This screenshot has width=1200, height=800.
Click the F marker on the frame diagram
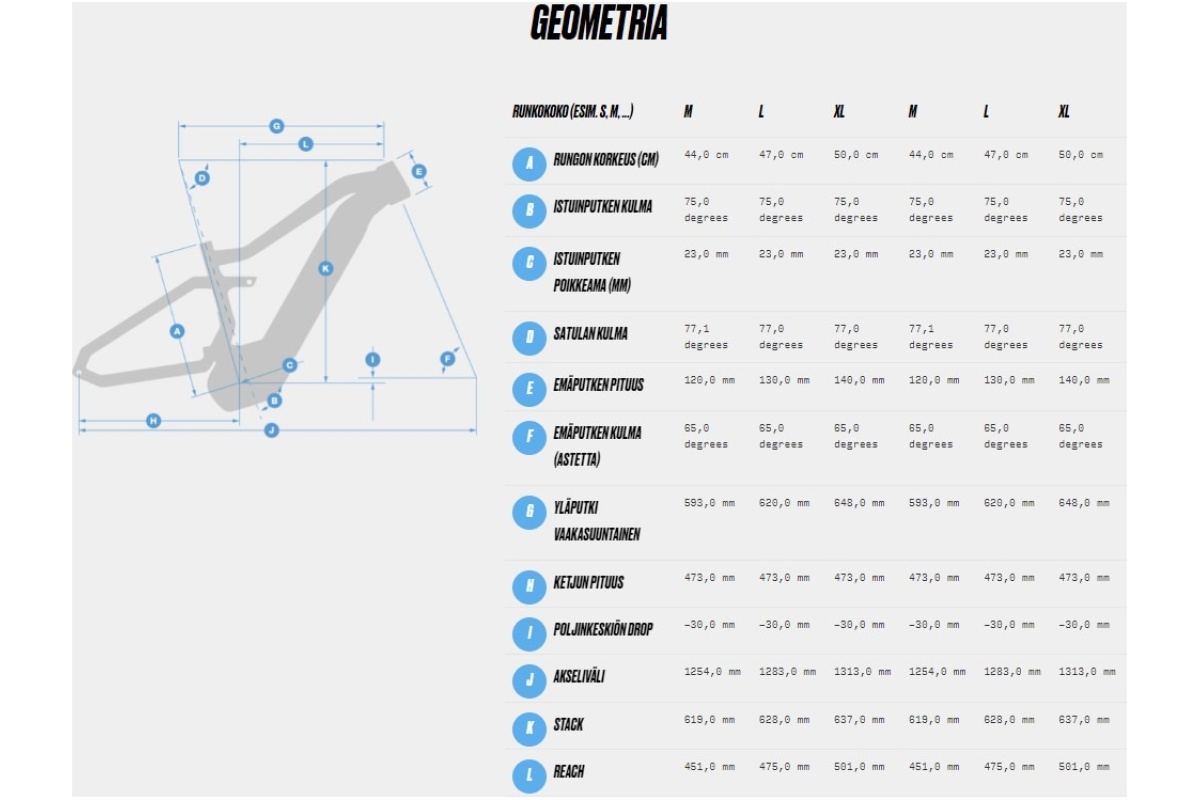tap(447, 359)
